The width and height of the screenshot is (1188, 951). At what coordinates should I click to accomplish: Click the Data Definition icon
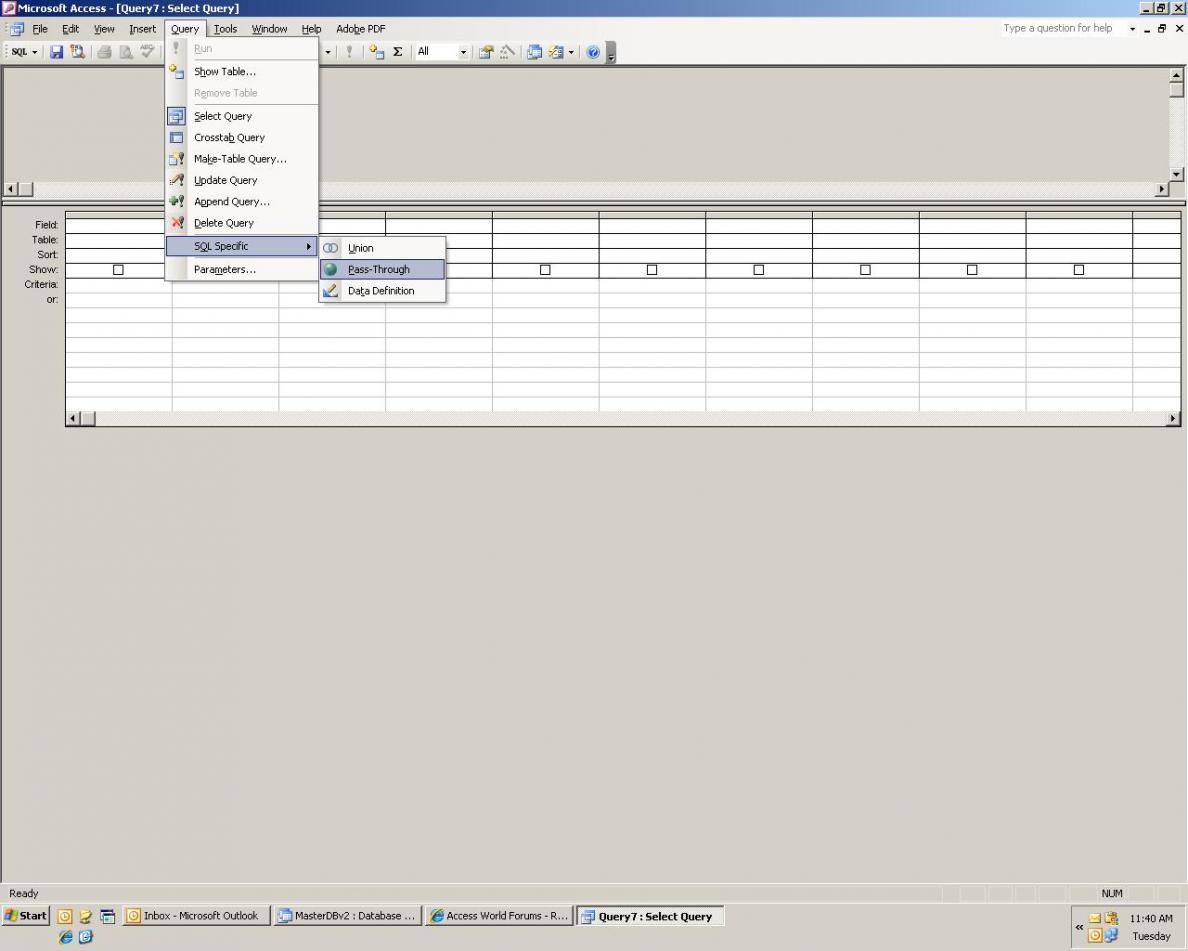coord(330,290)
